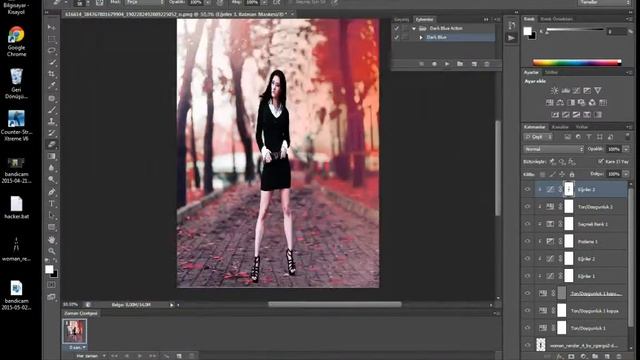Select the Crop tool
This screenshot has width=640, height=360.
(x=51, y=74)
